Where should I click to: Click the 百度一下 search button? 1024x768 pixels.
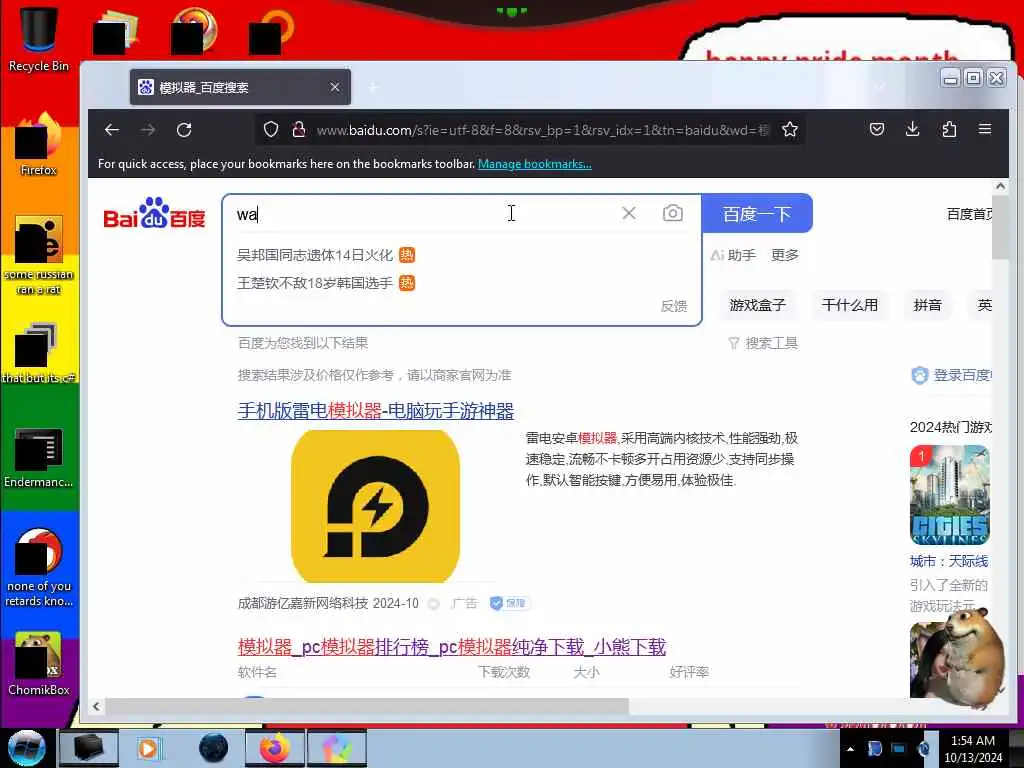[x=757, y=213]
